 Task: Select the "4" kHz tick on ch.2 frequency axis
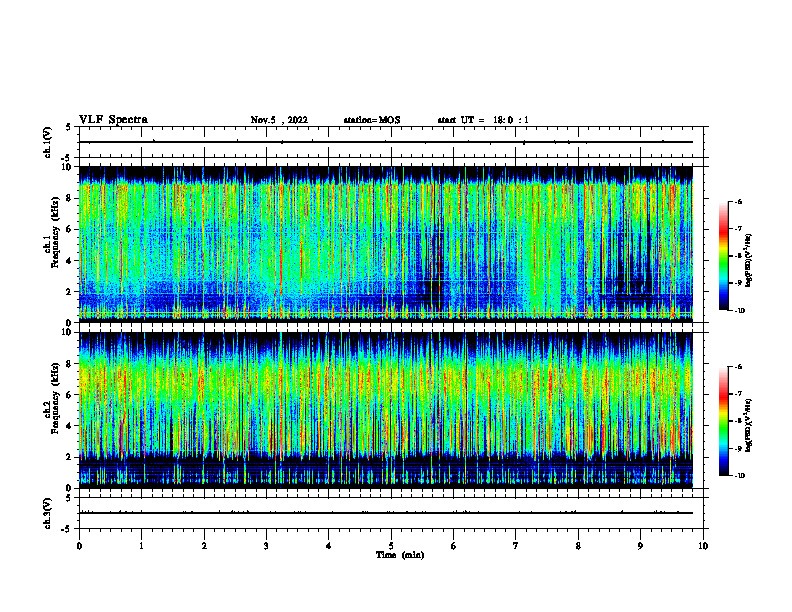[x=70, y=426]
